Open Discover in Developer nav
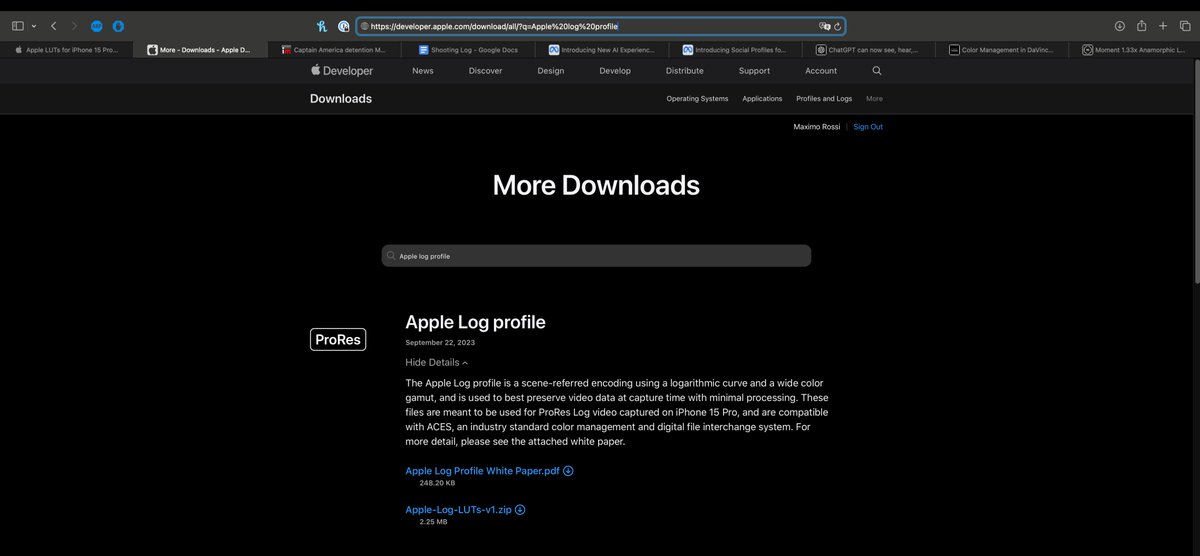 (485, 71)
